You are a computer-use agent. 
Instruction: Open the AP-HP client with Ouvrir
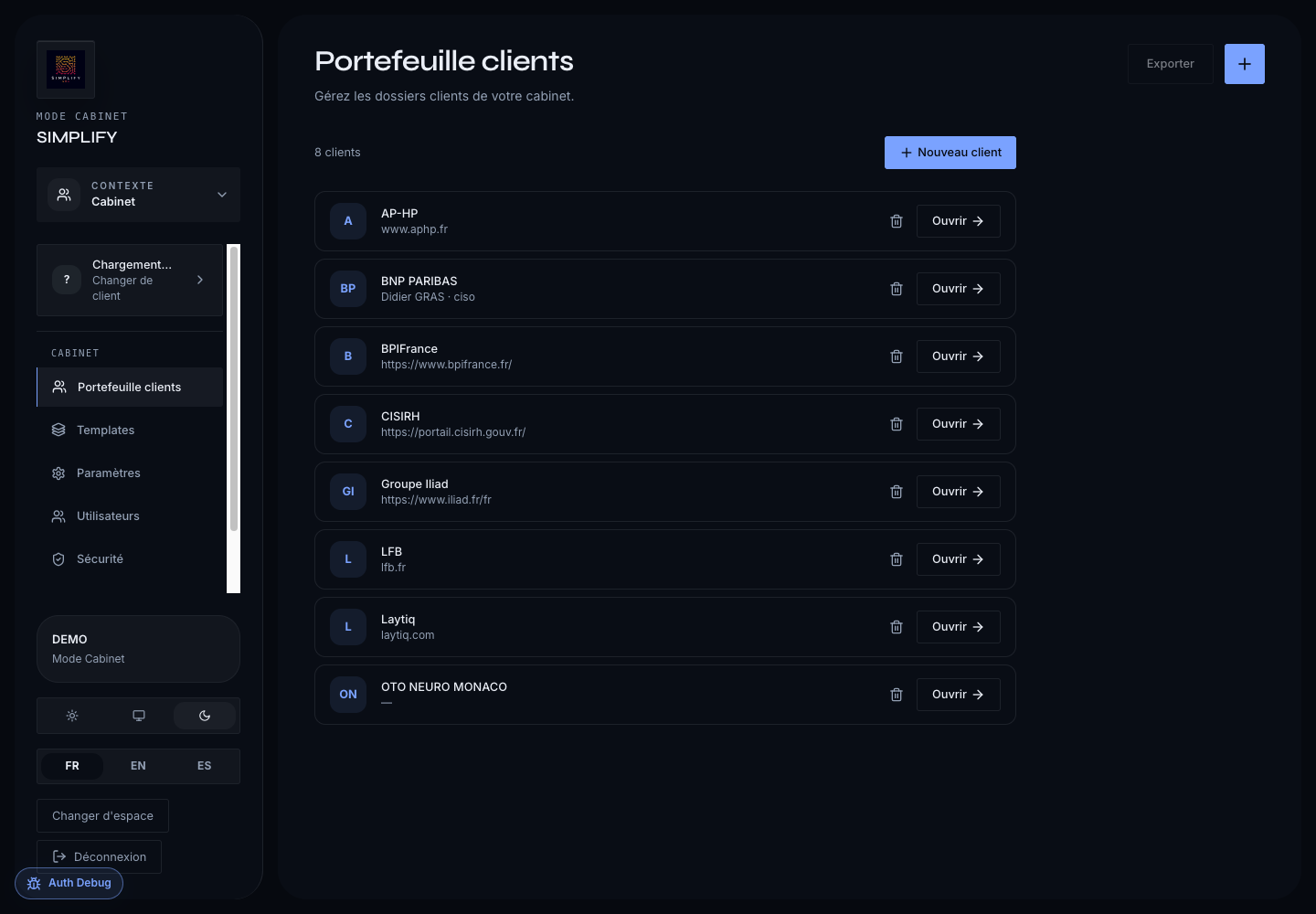click(x=959, y=221)
